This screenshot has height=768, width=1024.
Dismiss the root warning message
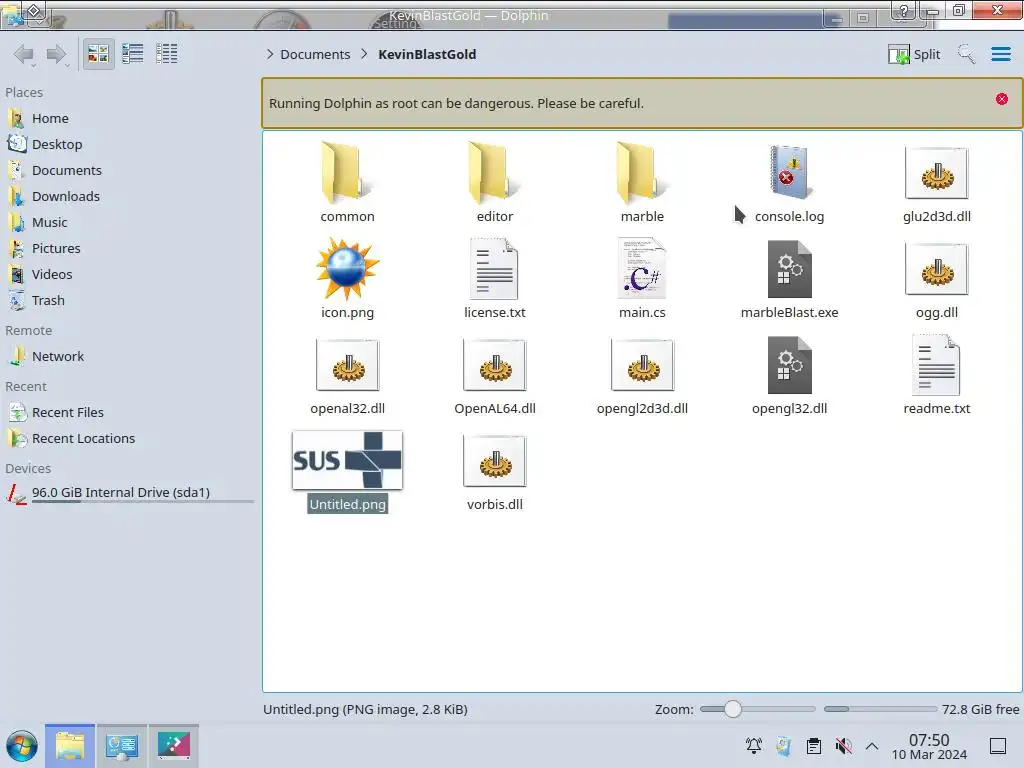[1002, 99]
